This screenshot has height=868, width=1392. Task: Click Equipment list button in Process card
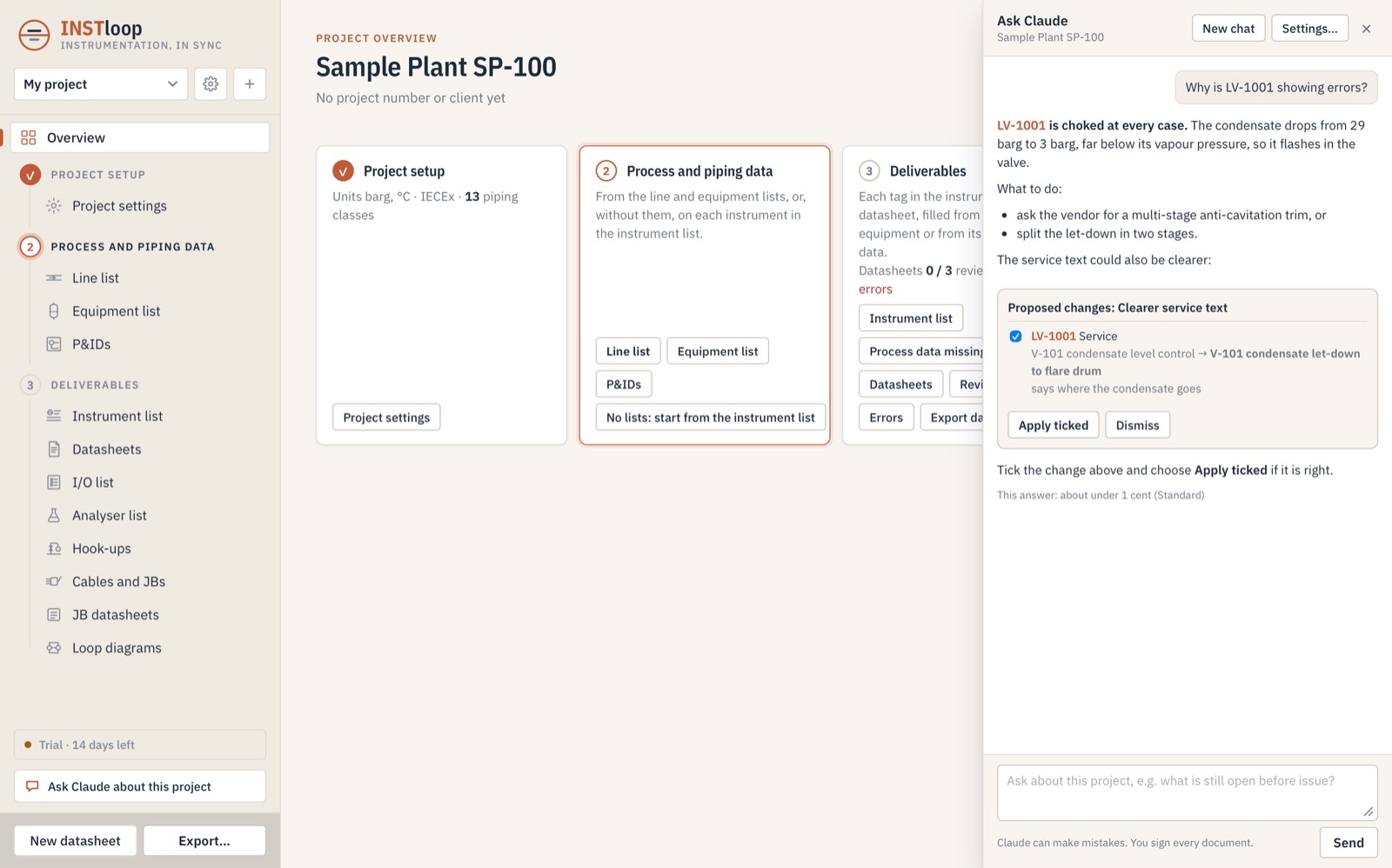pyautogui.click(x=718, y=351)
